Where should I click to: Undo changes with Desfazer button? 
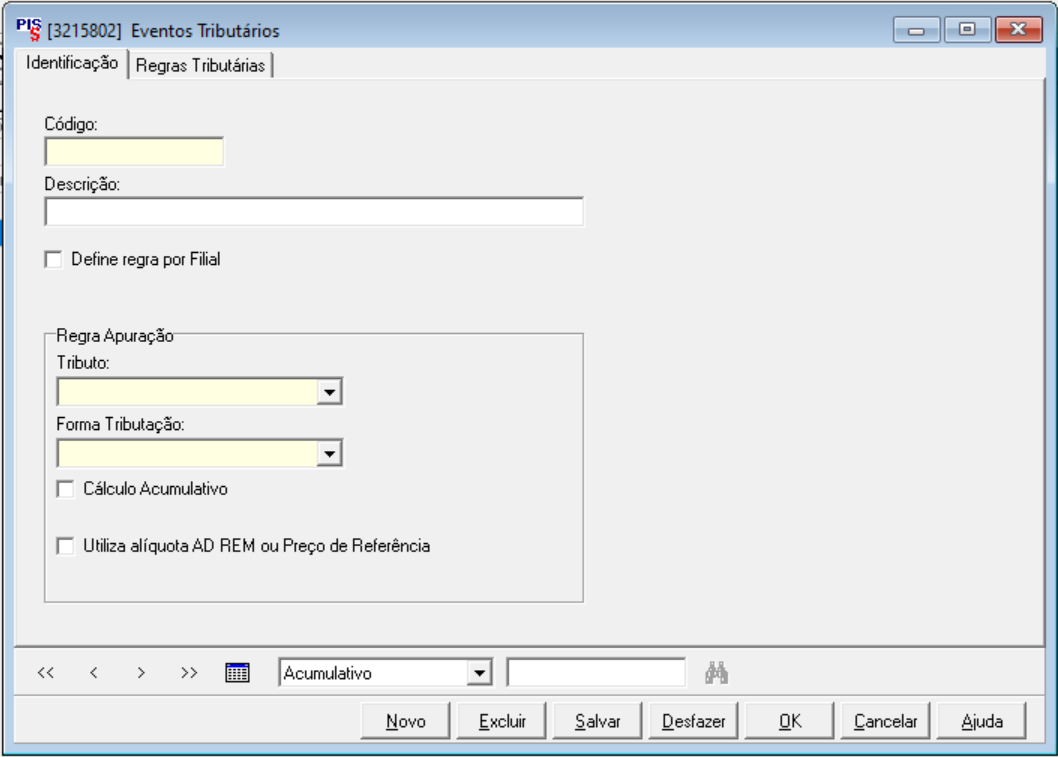click(694, 721)
